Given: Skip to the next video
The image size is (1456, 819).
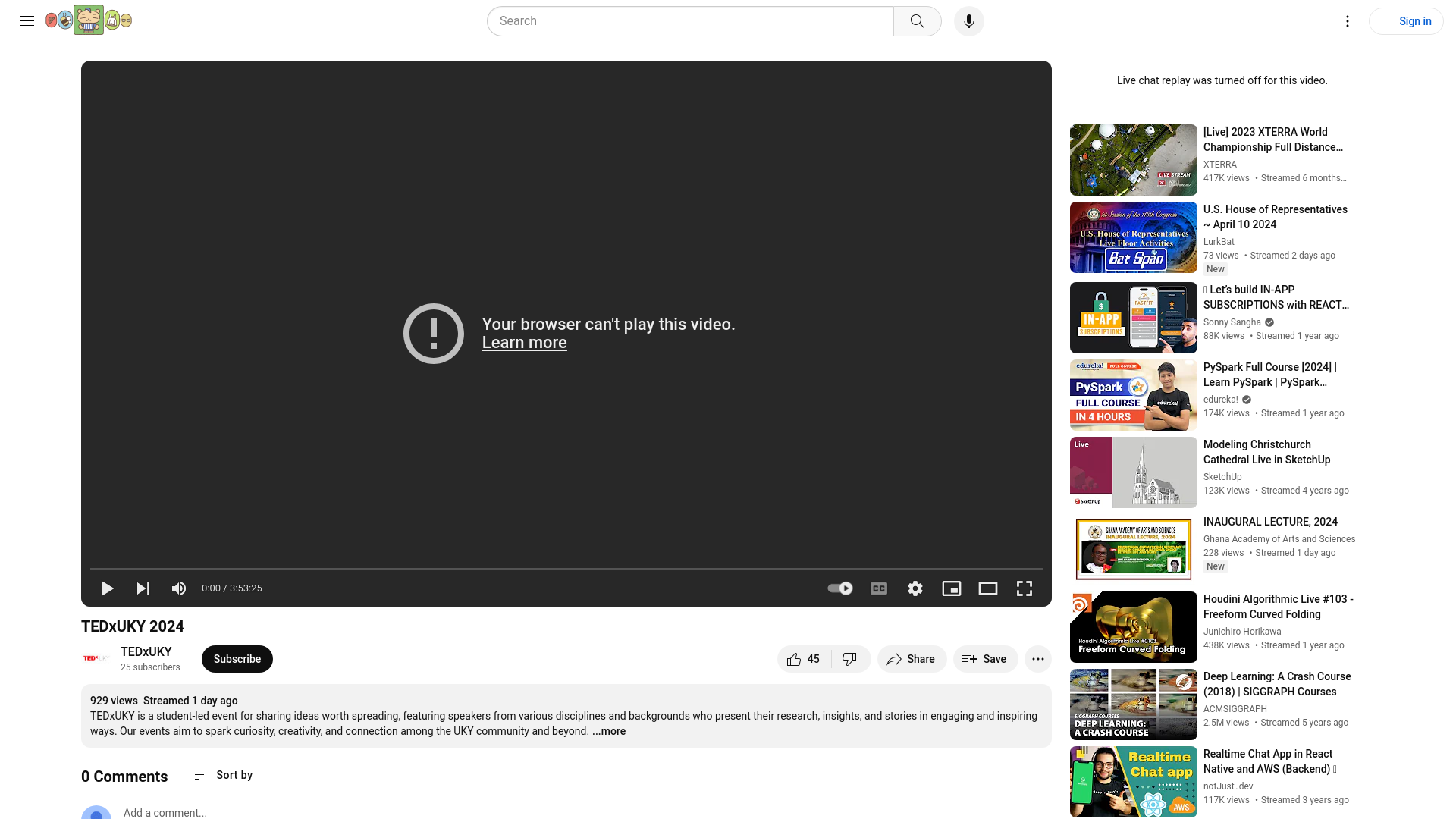Looking at the screenshot, I should (x=143, y=588).
